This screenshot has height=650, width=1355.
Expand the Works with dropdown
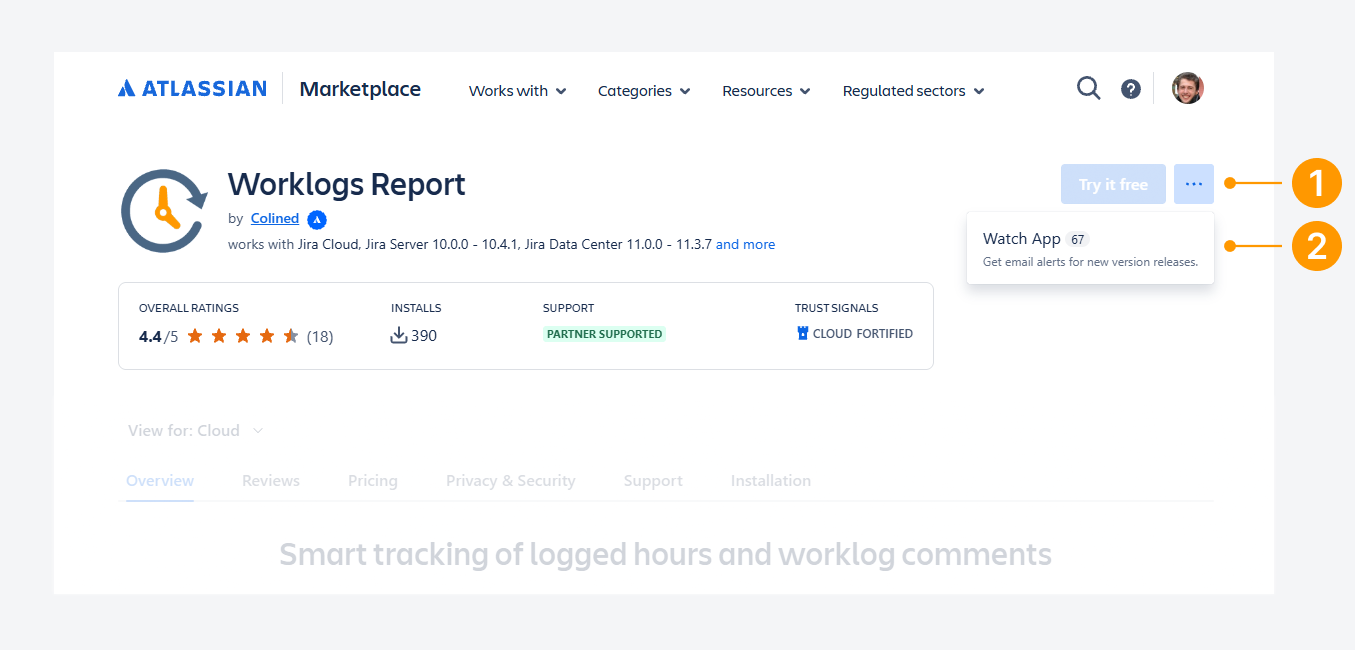pos(517,91)
